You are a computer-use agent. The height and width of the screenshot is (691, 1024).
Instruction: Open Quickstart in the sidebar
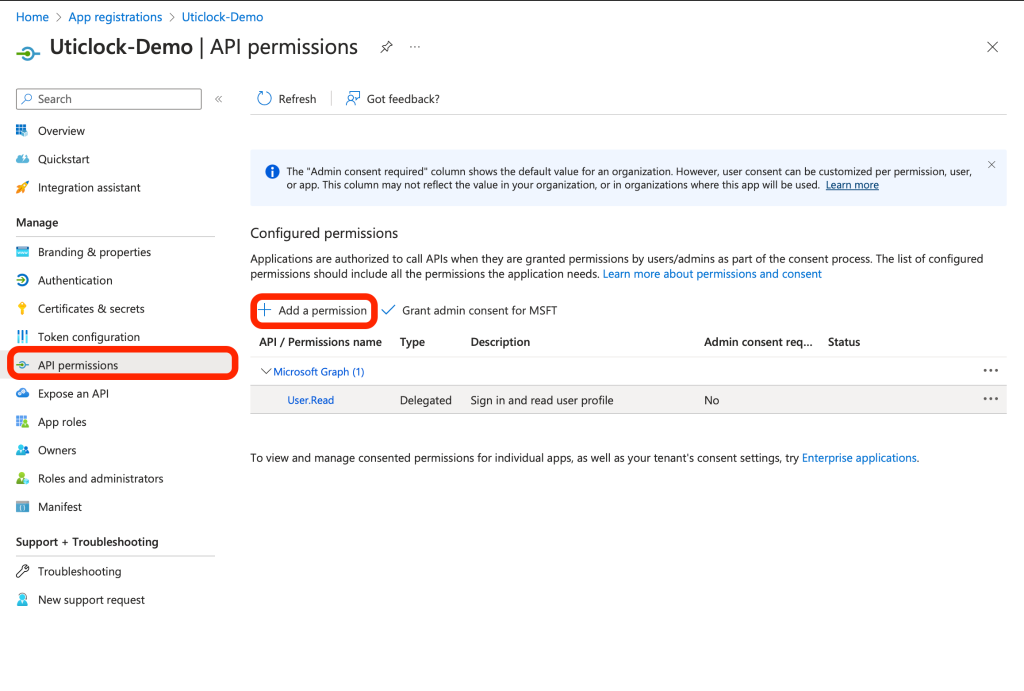63,159
